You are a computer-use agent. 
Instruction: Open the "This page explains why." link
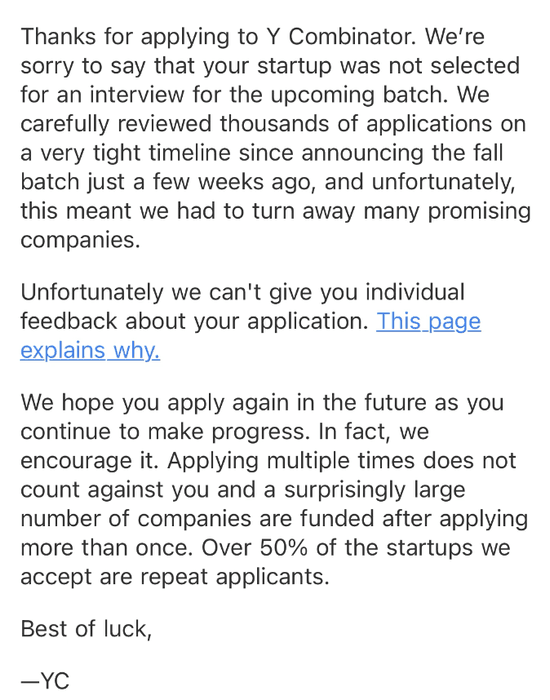[429, 321]
